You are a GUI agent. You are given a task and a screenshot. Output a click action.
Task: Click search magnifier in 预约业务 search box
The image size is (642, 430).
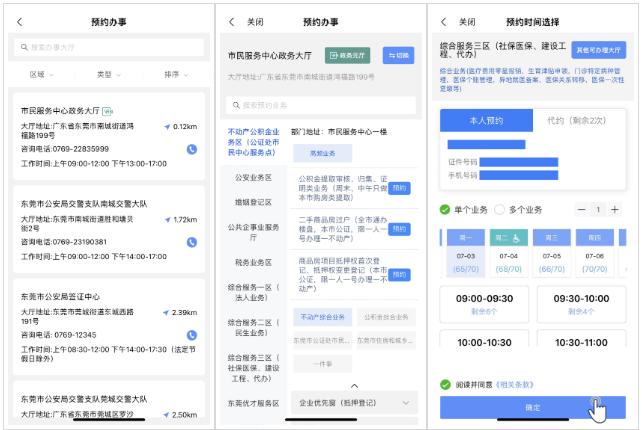click(236, 105)
